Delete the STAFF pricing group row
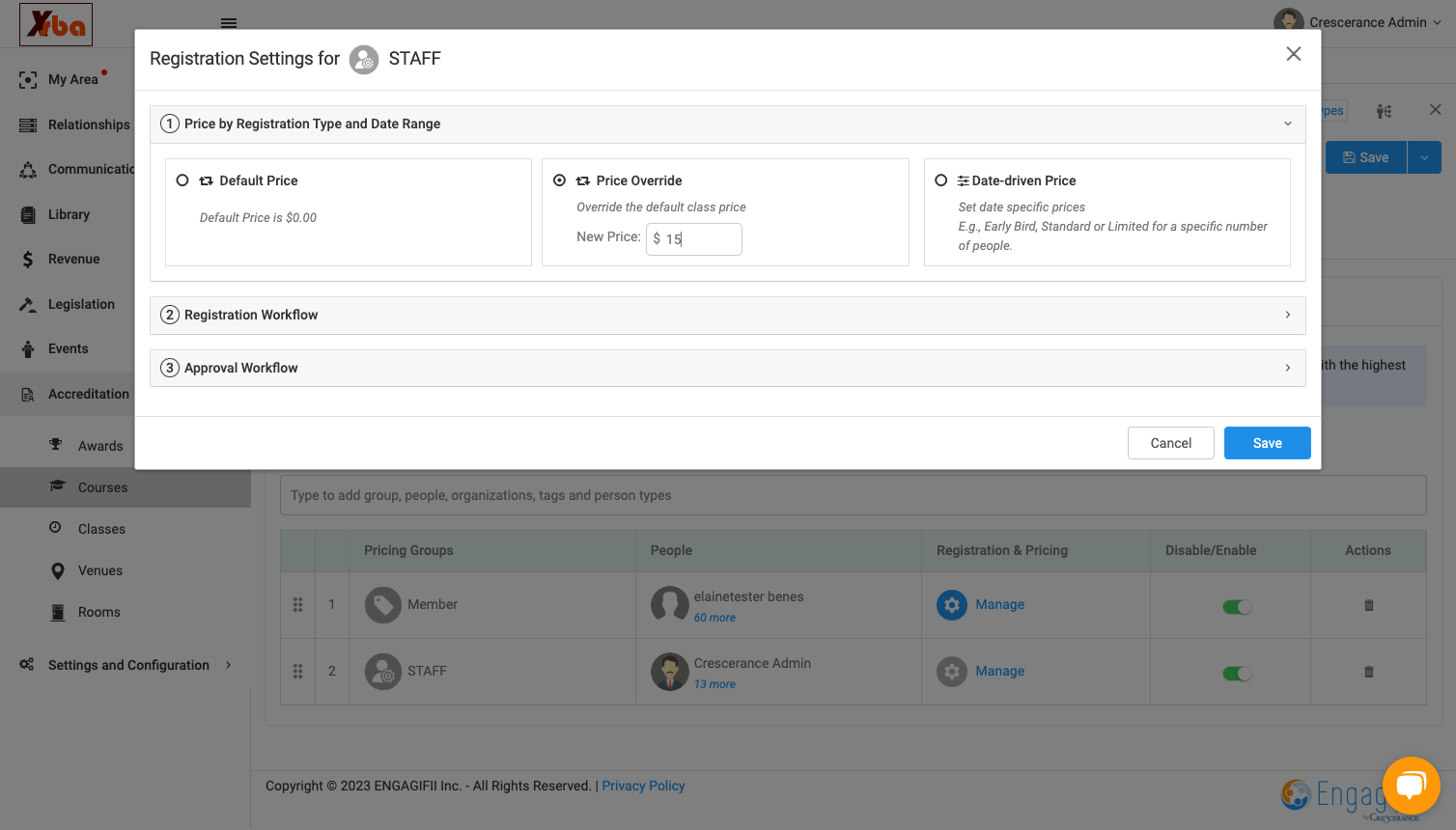1456x830 pixels. pos(1368,672)
